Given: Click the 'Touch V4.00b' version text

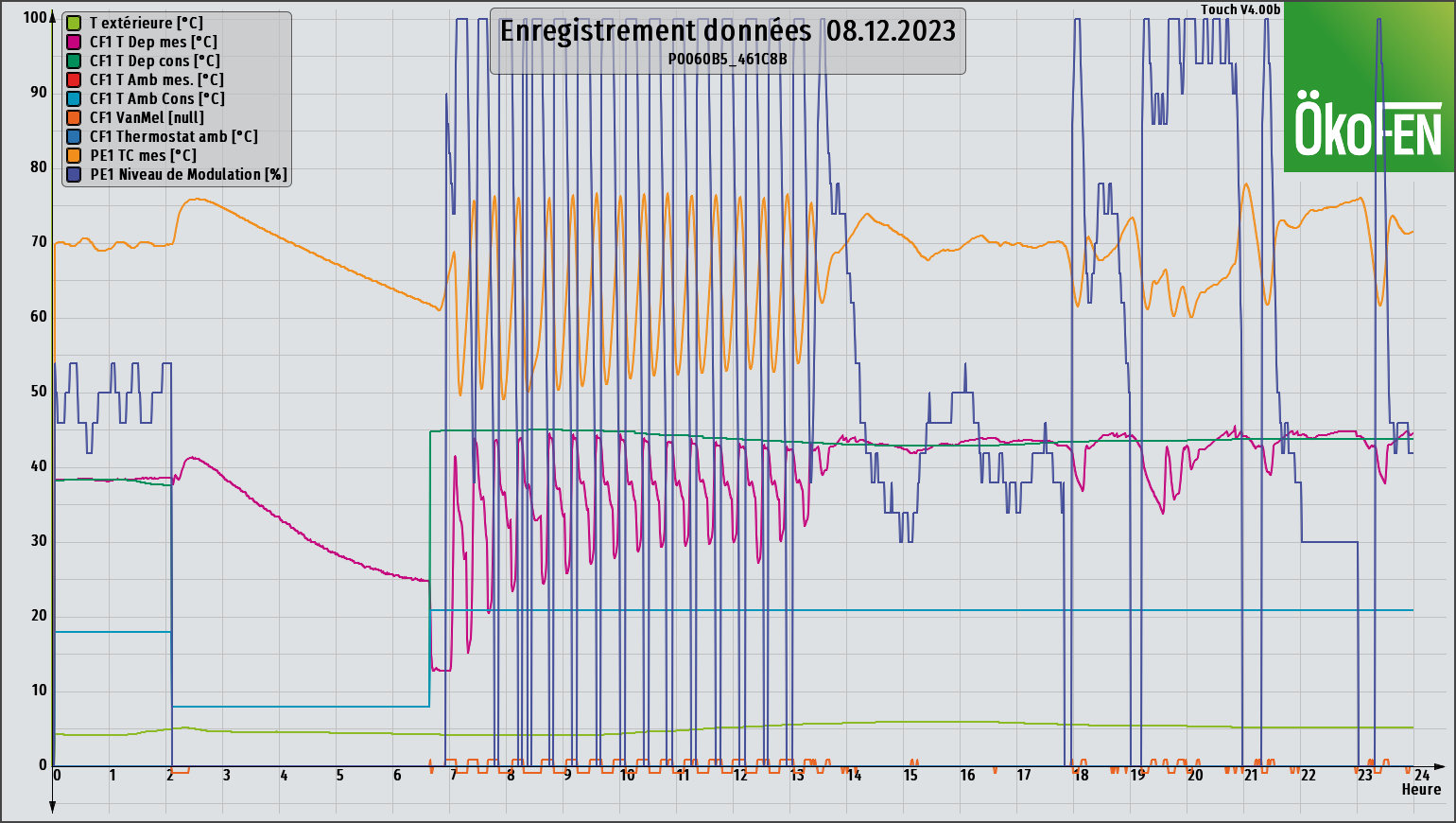Looking at the screenshot, I should 1240,9.
